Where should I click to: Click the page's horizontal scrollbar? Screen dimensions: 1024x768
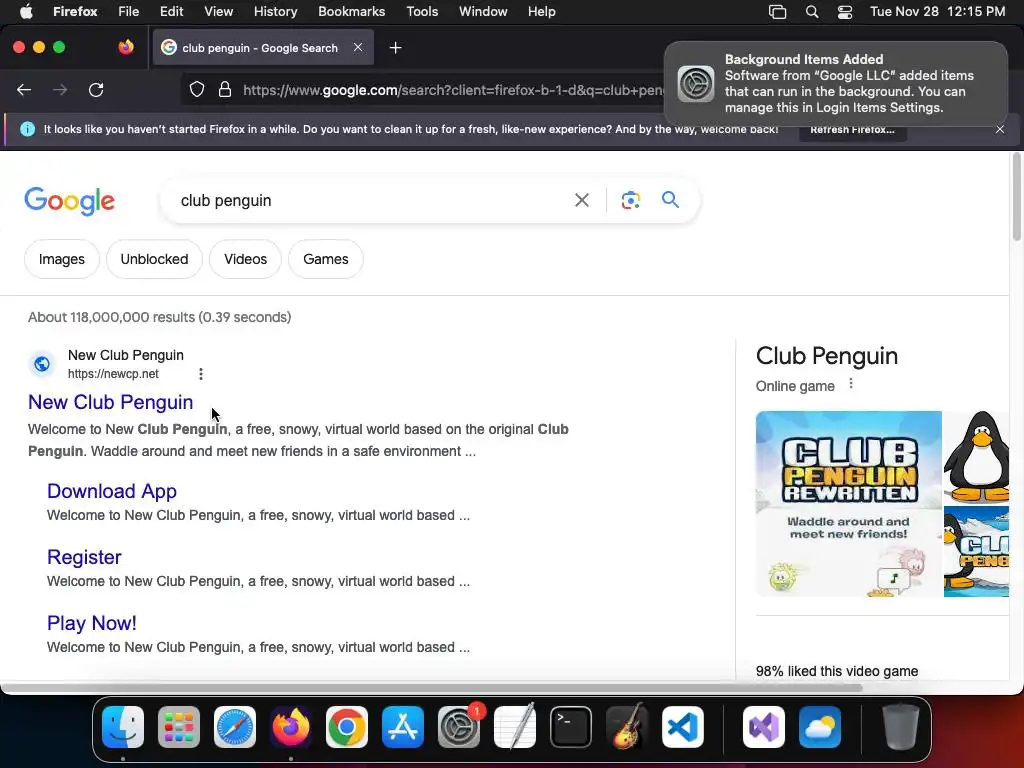point(431,688)
